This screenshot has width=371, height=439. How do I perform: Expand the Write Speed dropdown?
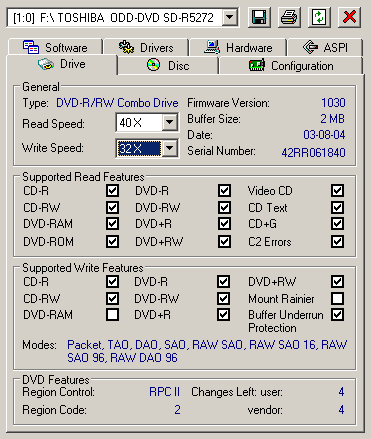169,148
